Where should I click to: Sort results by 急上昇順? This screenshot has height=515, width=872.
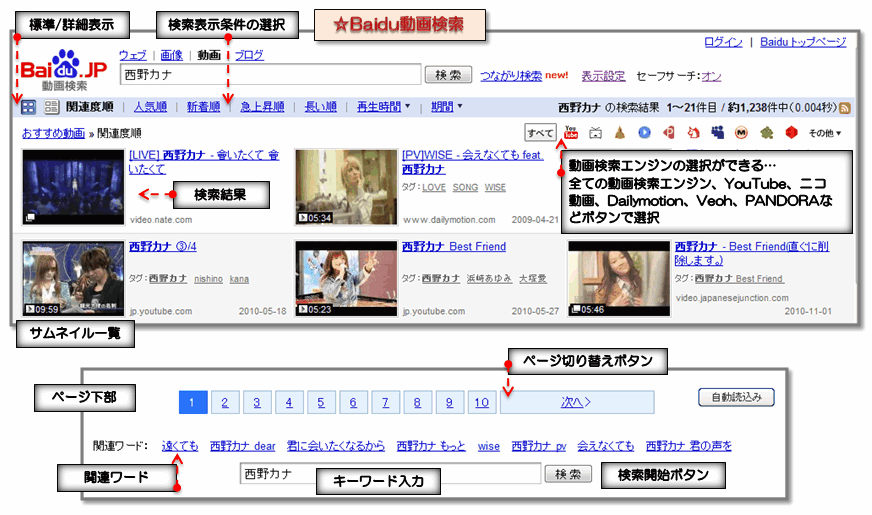(262, 107)
